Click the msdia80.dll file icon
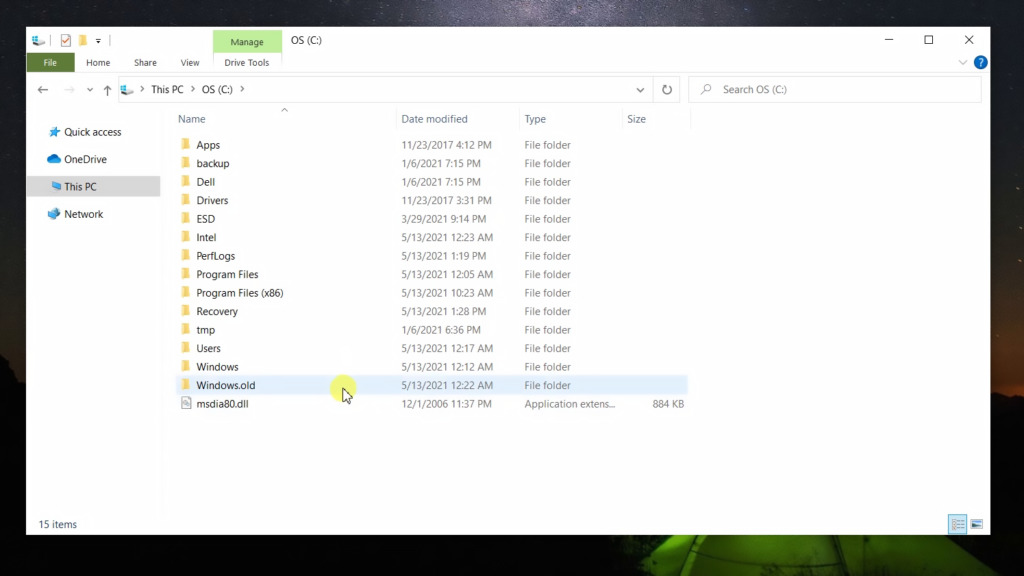 186,403
